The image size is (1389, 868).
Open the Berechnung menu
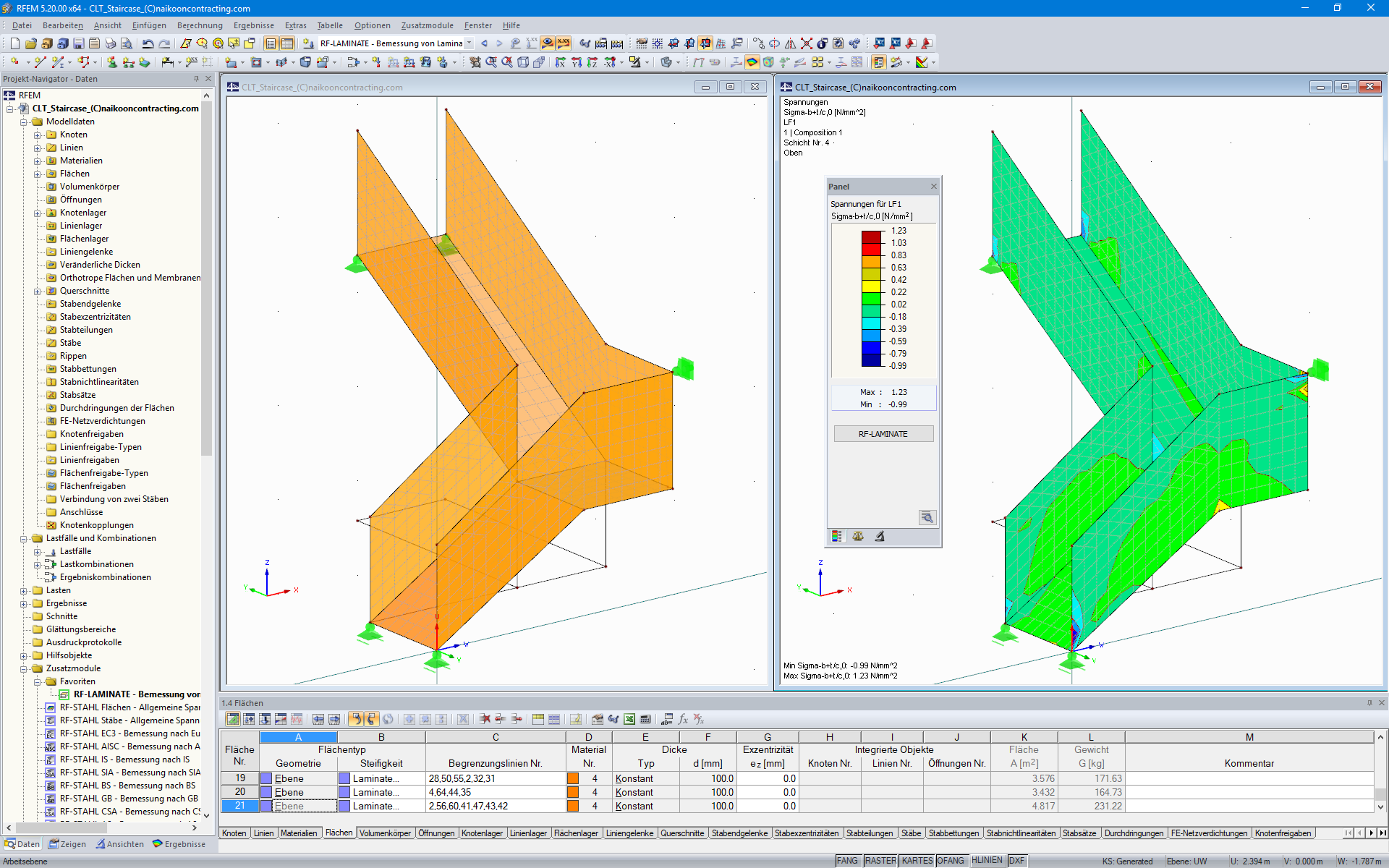pyautogui.click(x=200, y=25)
